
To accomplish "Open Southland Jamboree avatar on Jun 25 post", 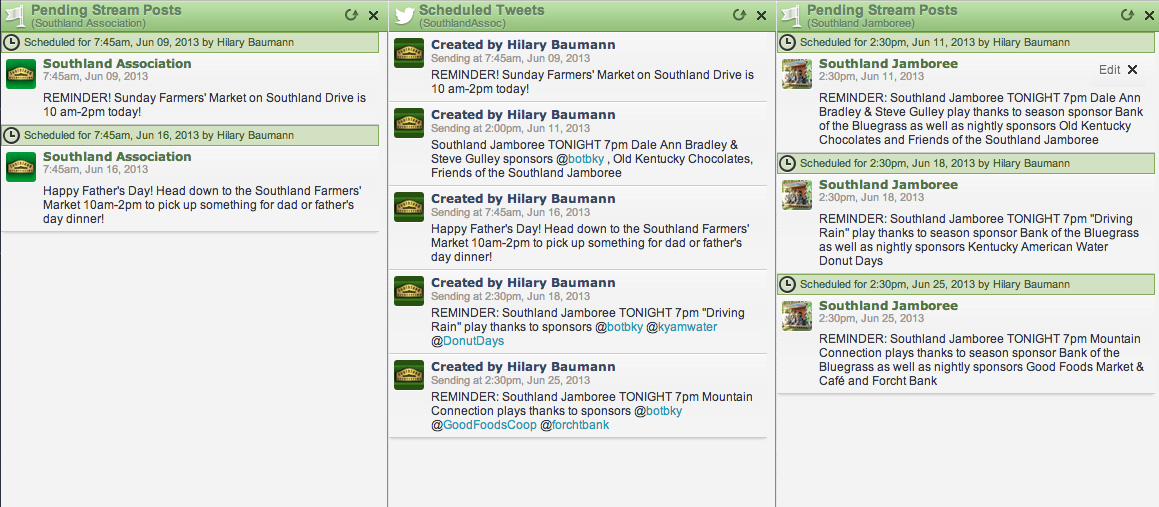I will (797, 316).
